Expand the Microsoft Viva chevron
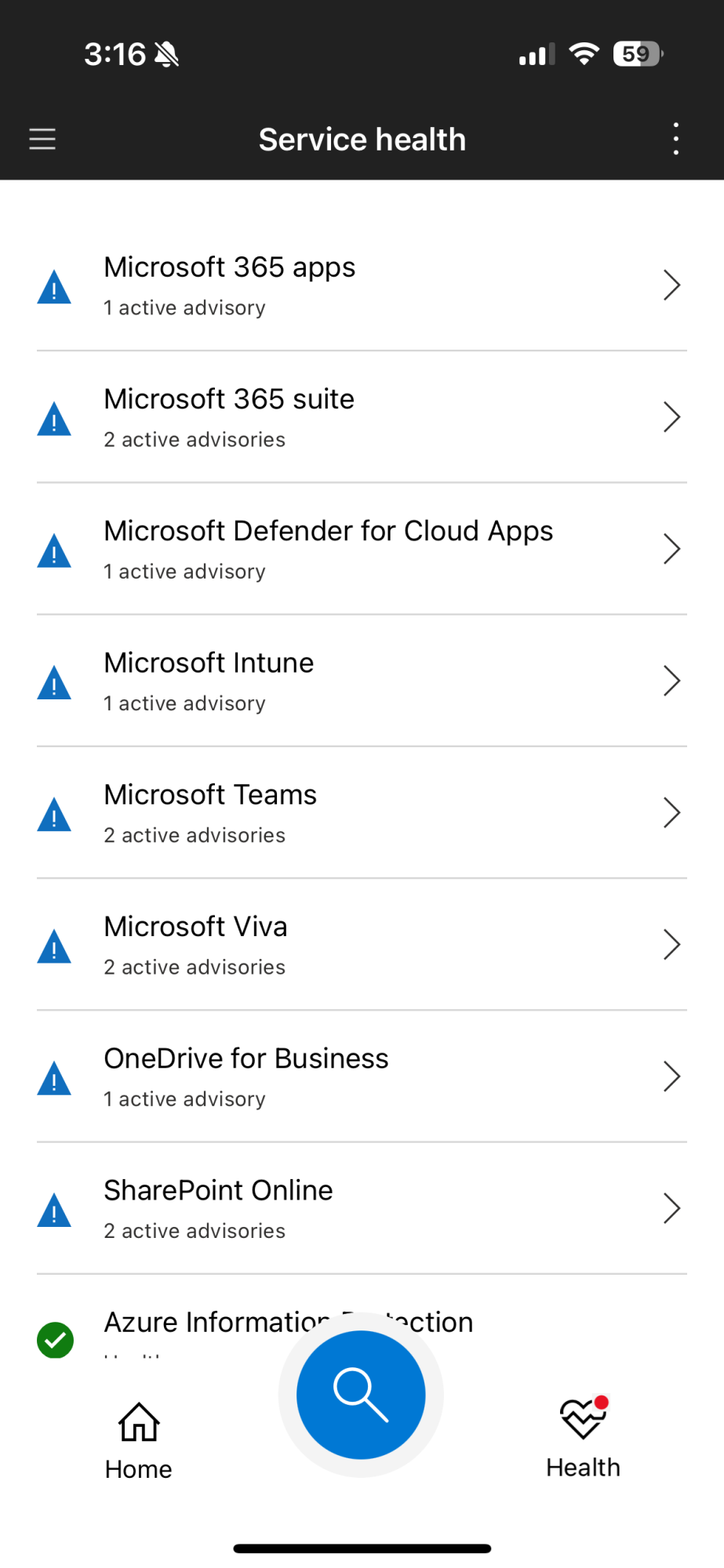Viewport: 724px width, 1568px height. click(671, 945)
